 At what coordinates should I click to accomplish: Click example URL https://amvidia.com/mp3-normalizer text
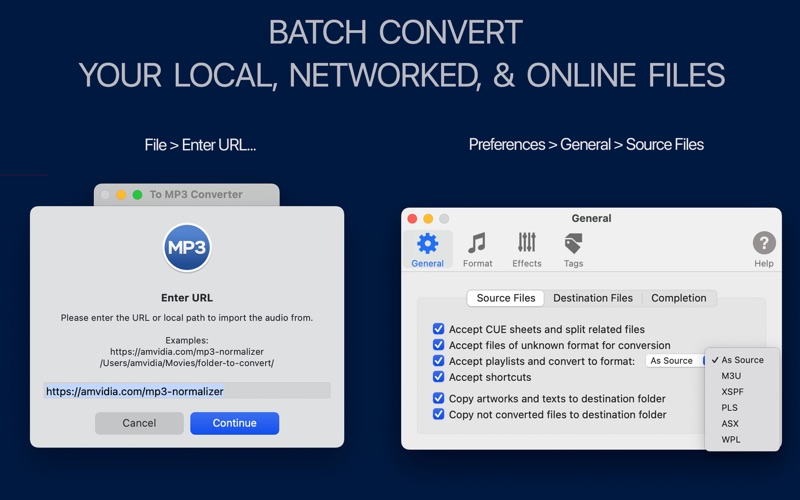point(187,352)
